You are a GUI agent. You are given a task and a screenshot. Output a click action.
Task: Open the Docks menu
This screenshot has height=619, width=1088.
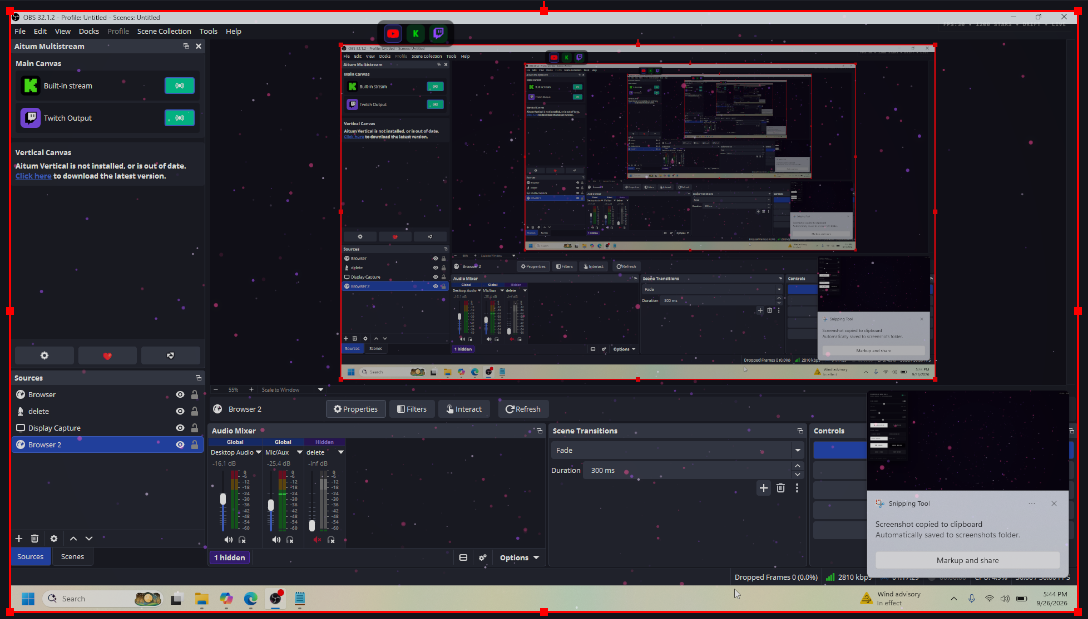tap(89, 31)
